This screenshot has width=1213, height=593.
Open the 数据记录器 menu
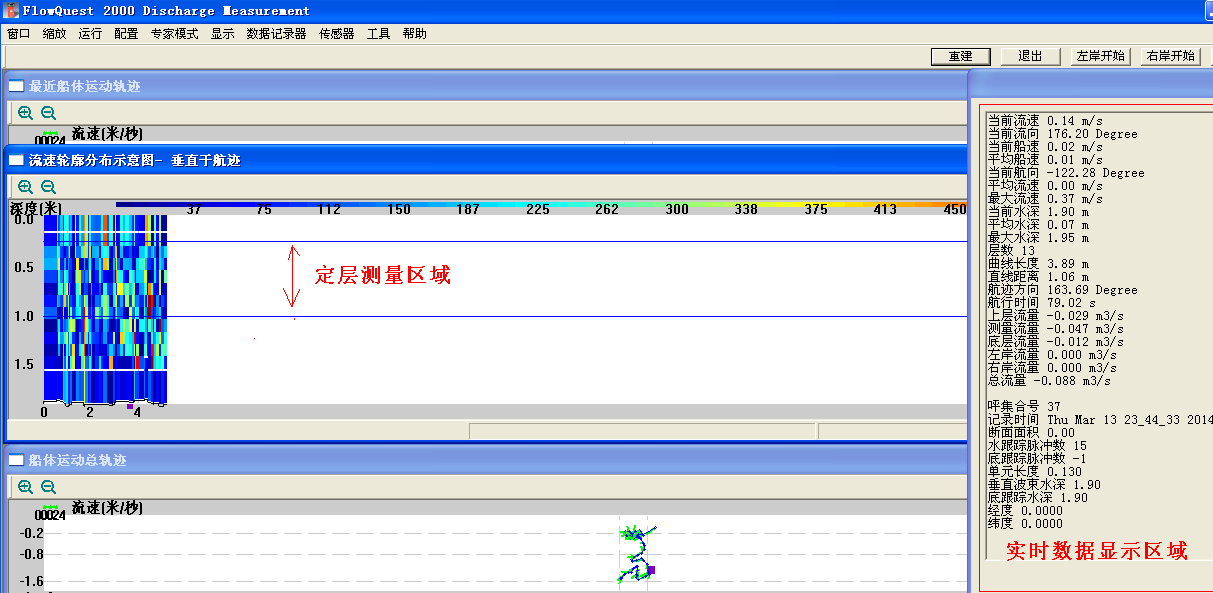[276, 34]
